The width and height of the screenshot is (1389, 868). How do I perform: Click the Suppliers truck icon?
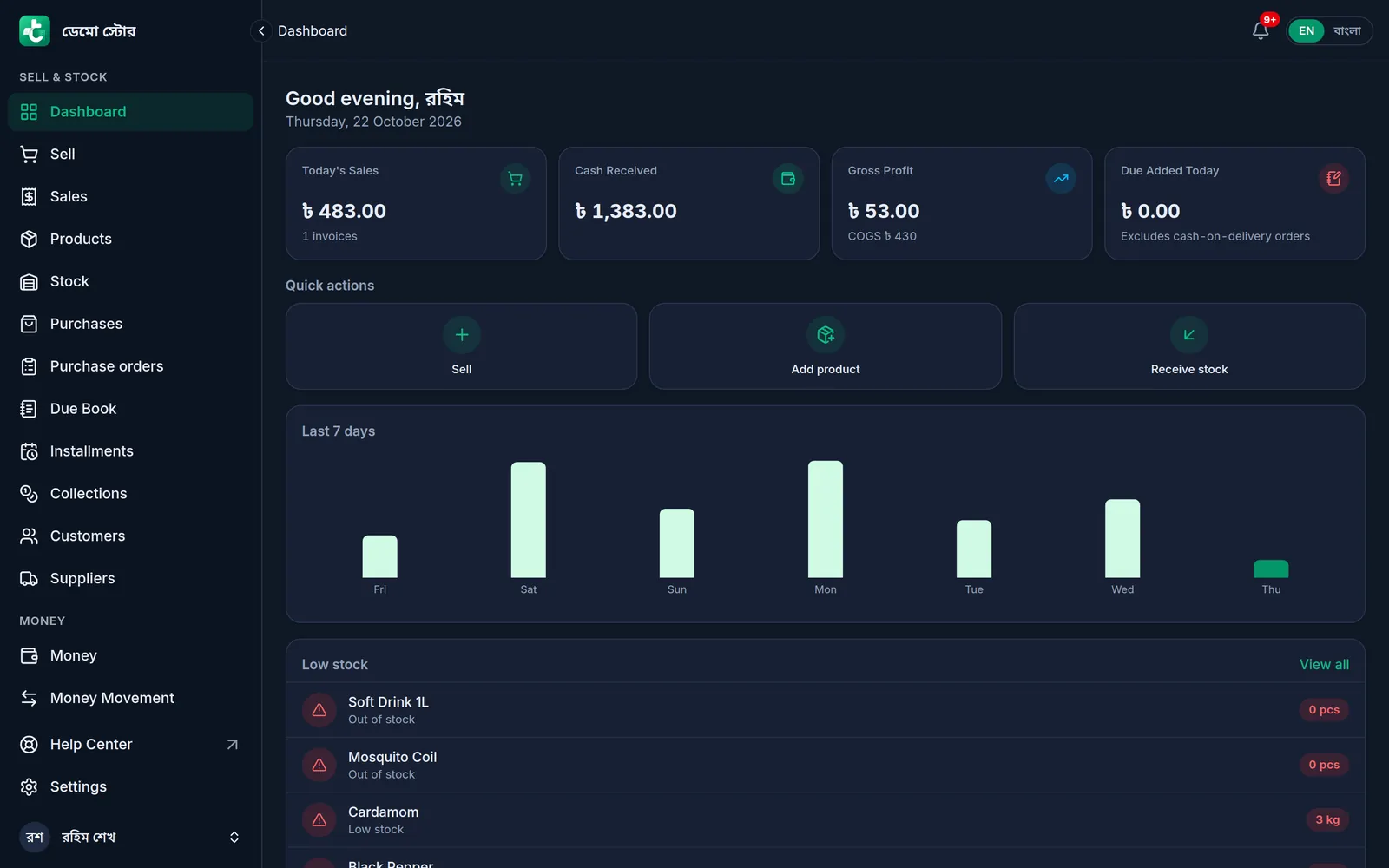tap(29, 579)
